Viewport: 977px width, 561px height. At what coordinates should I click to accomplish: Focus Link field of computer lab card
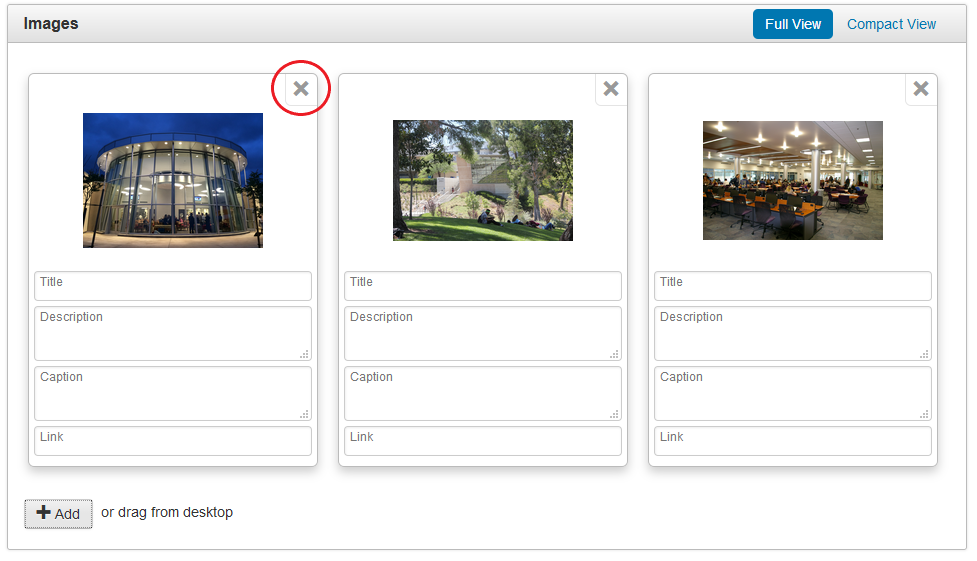tap(793, 441)
